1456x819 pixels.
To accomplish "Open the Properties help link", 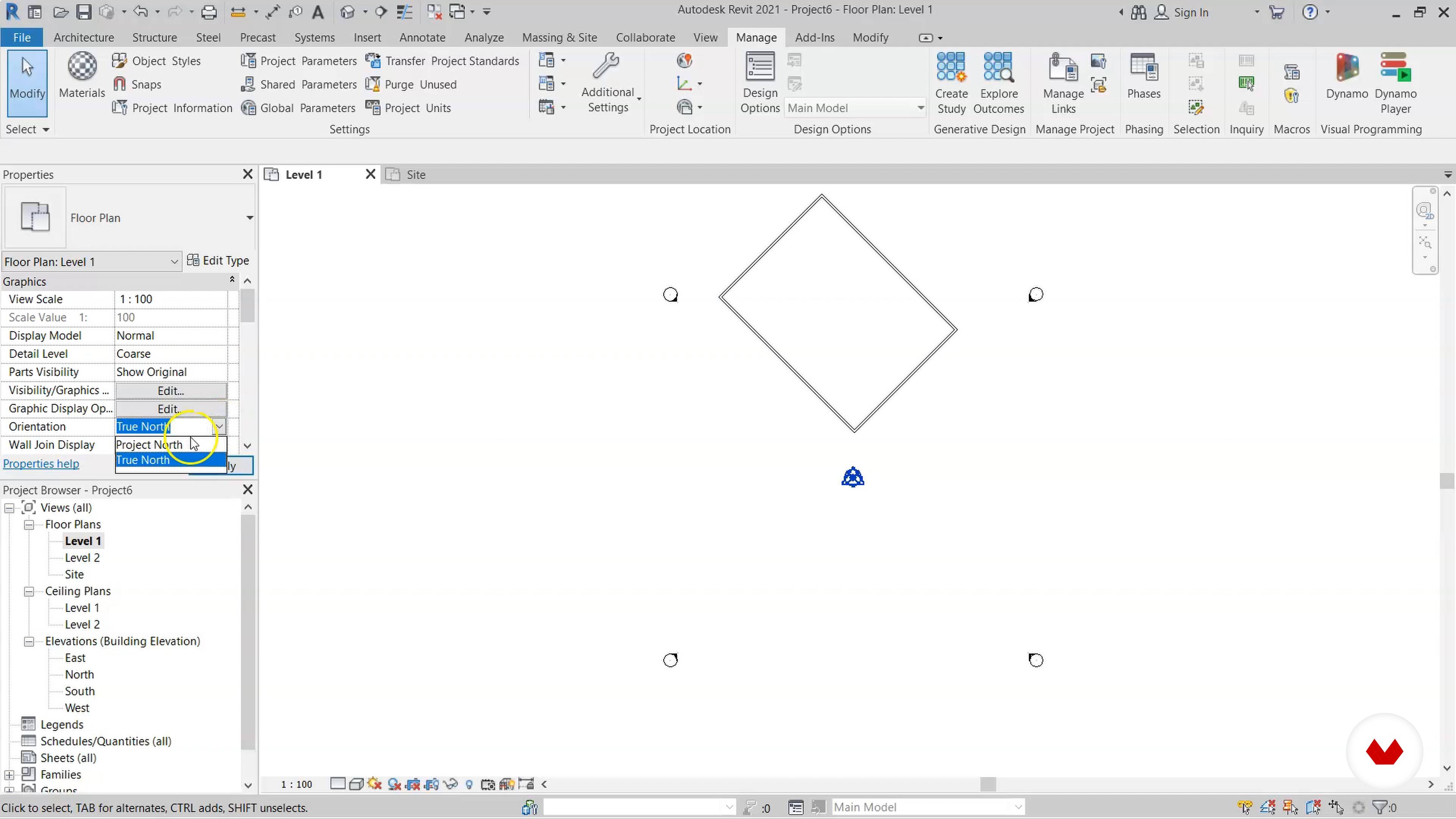I will (41, 464).
